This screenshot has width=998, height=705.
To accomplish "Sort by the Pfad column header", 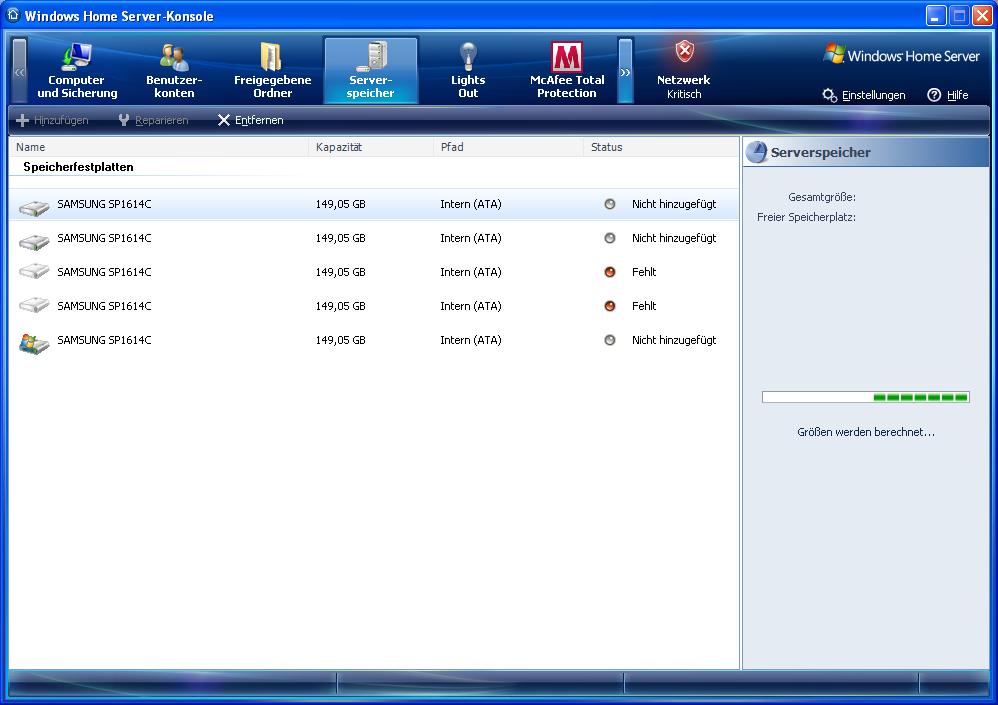I will tap(509, 147).
